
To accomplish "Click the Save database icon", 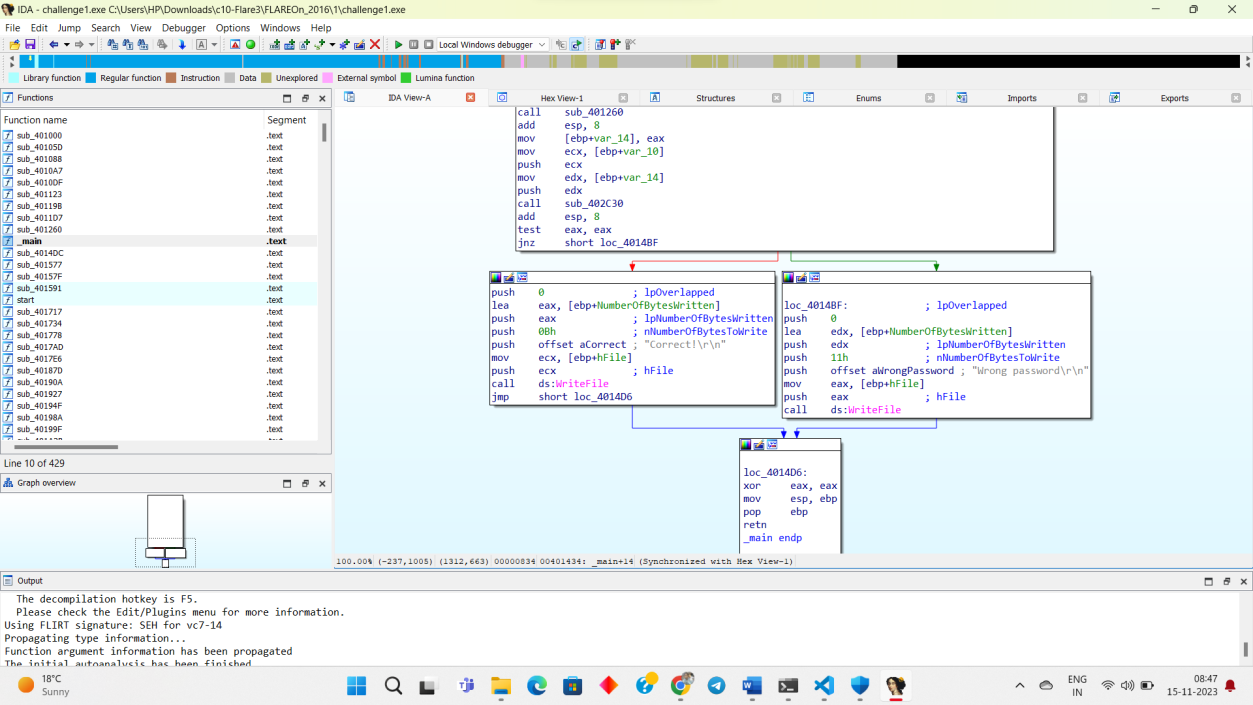I will point(30,45).
